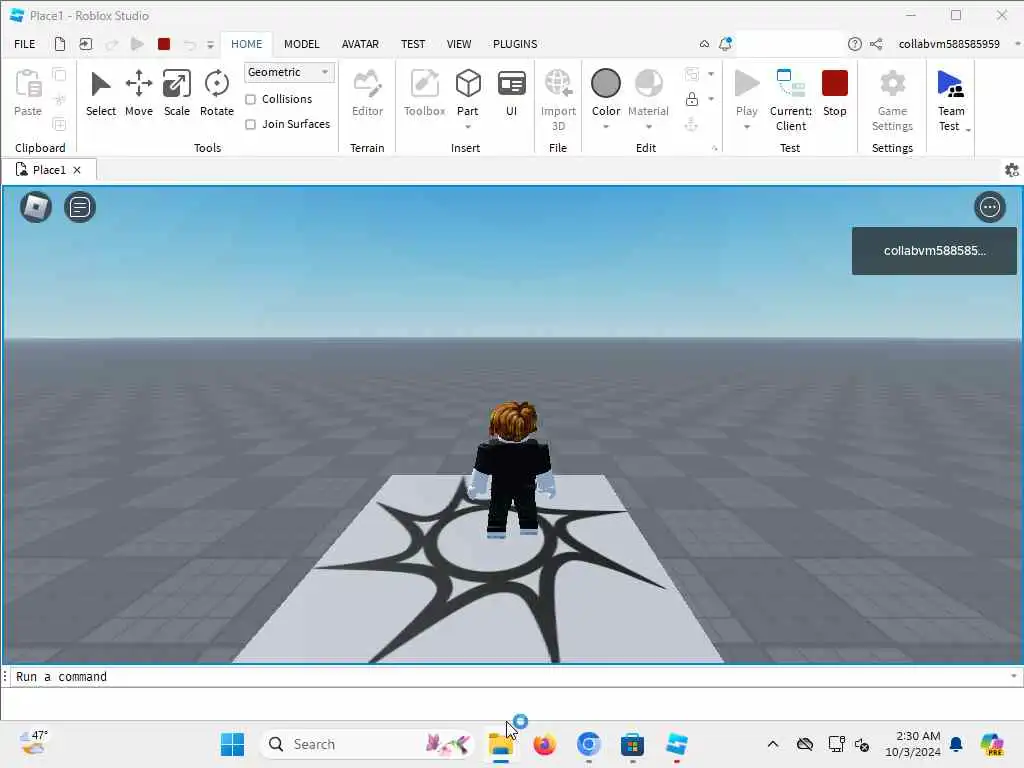
Task: Activate the Move tool
Action: point(138,93)
